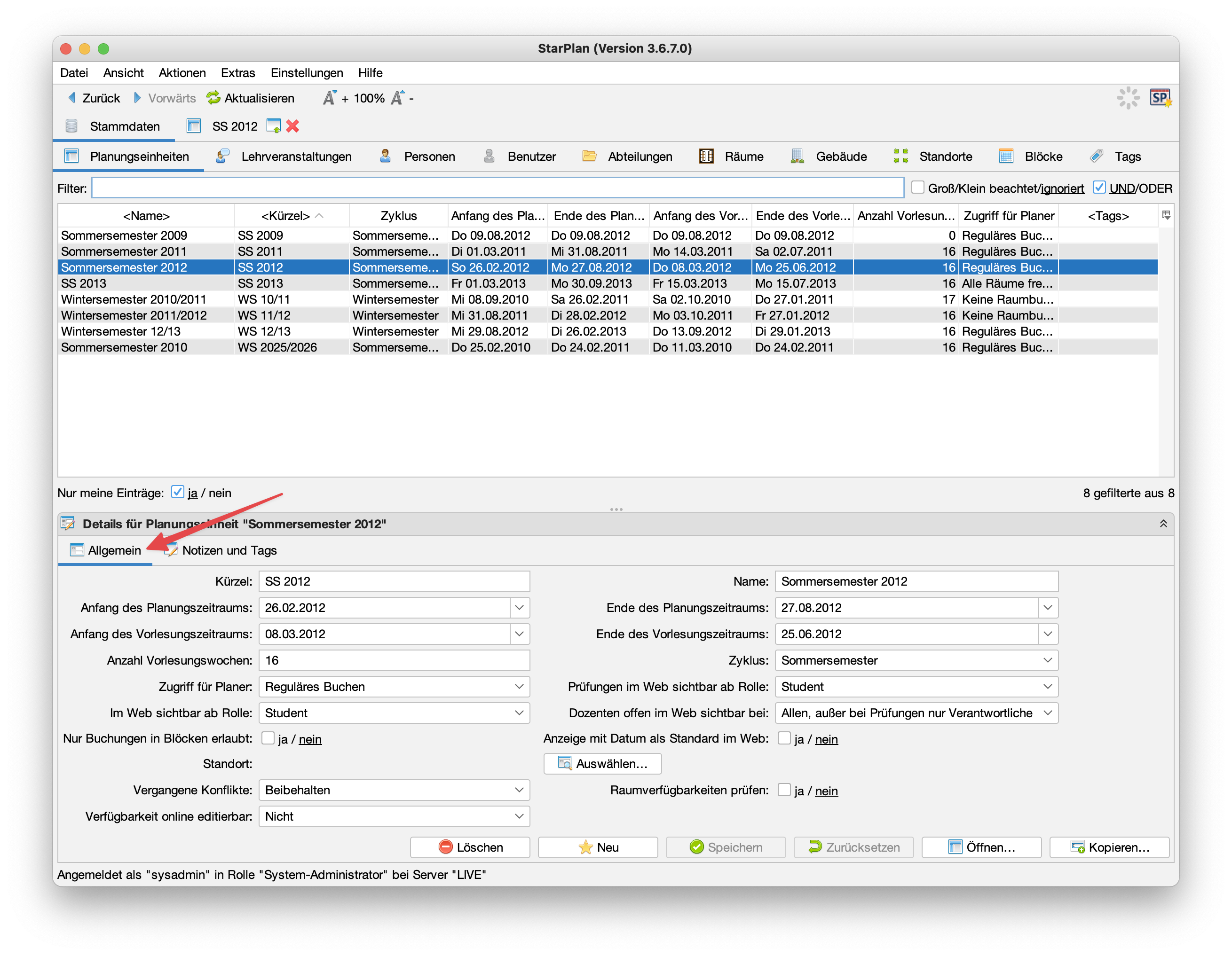Image resolution: width=1232 pixels, height=956 pixels.
Task: Click the column chooser icon beside Tags
Action: point(1166,215)
